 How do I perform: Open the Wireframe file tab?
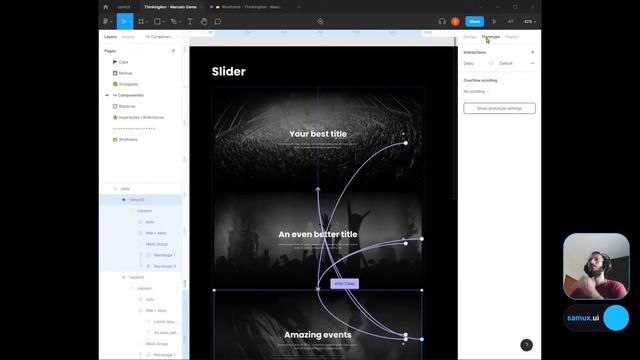pyautogui.click(x=251, y=7)
